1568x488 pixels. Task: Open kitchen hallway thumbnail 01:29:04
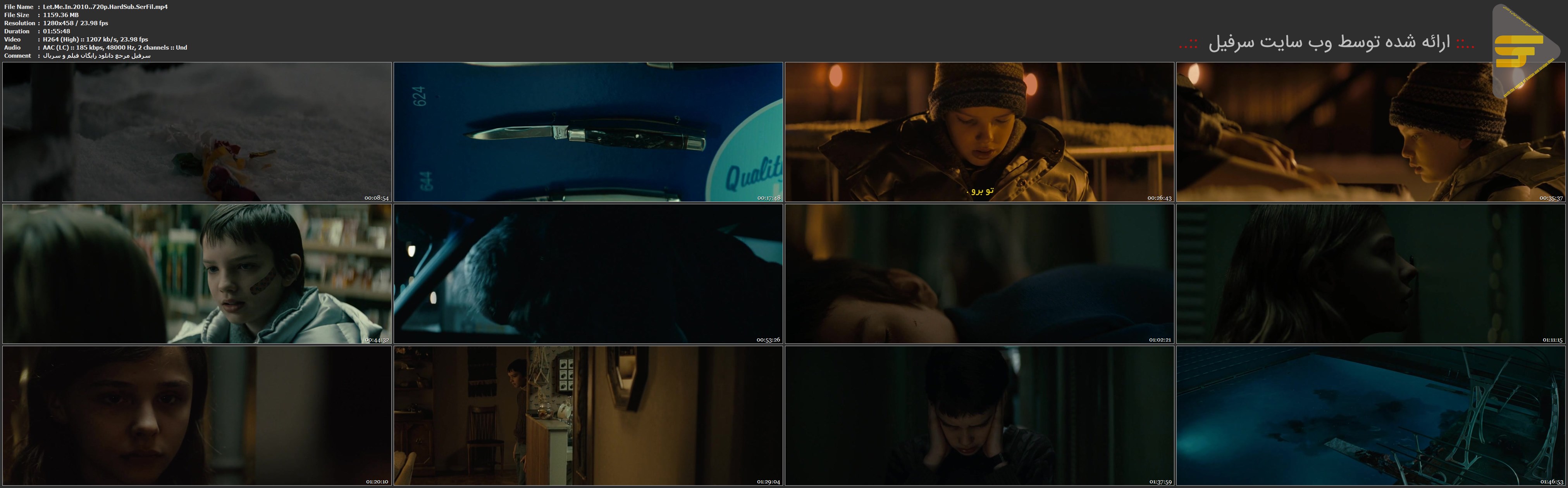(x=588, y=416)
